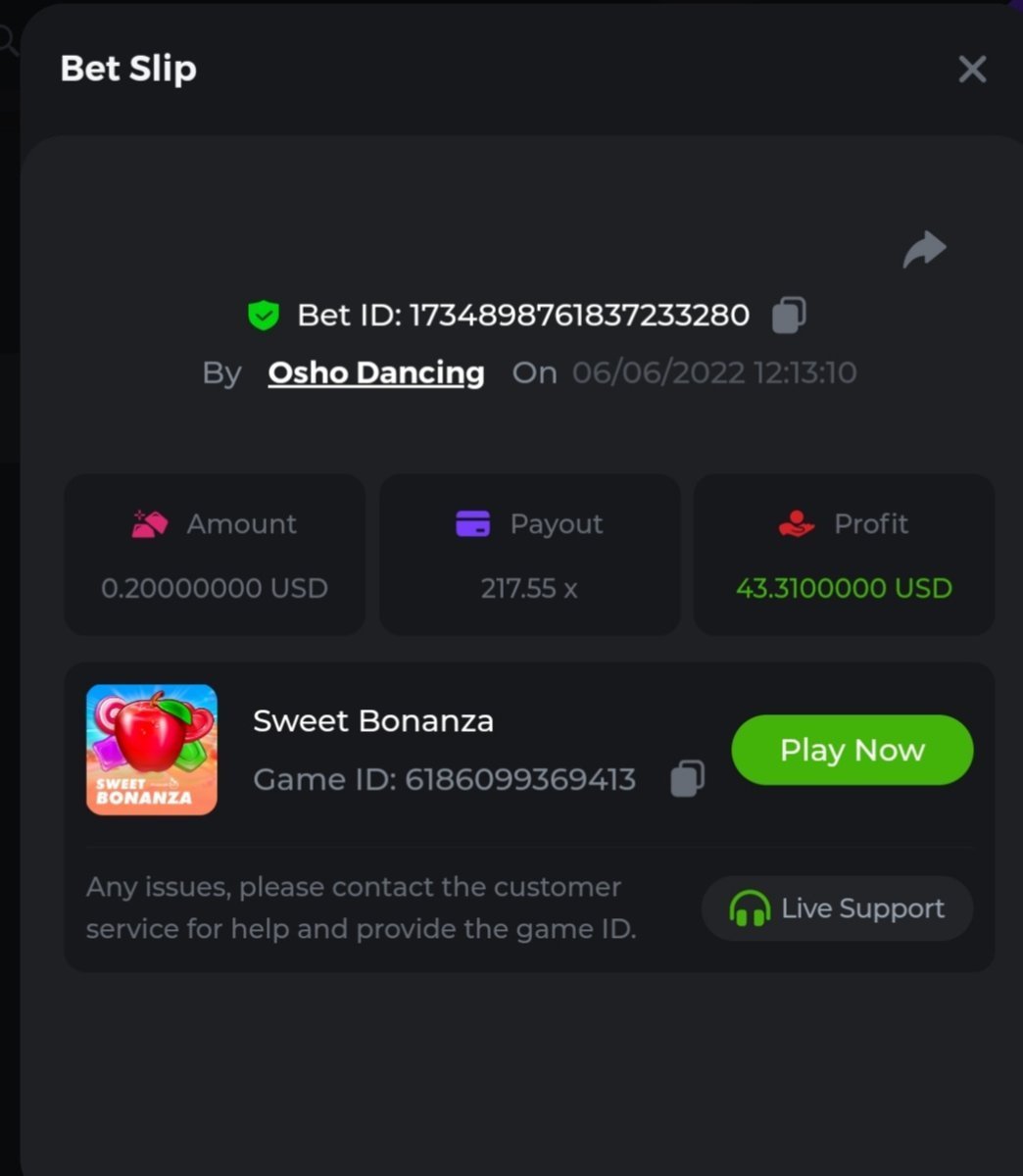Click the green verified shield icon
This screenshot has width=1023, height=1176.
point(264,316)
